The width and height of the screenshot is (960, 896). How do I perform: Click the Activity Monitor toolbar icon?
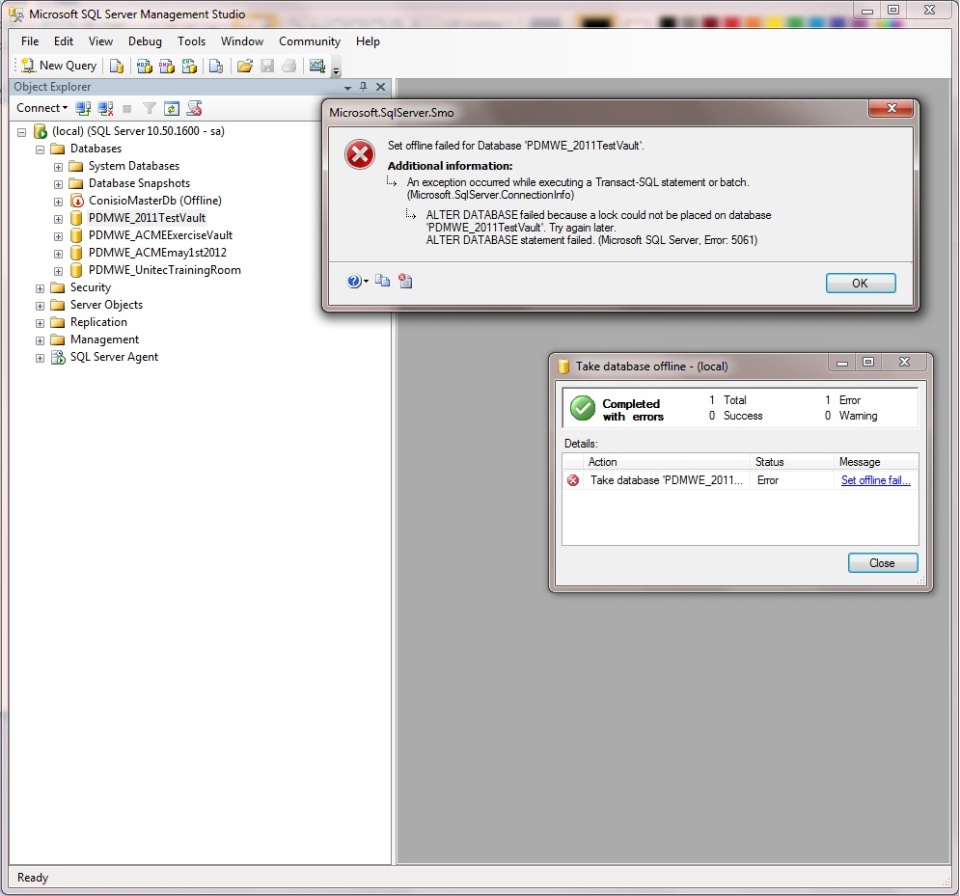pyautogui.click(x=317, y=66)
